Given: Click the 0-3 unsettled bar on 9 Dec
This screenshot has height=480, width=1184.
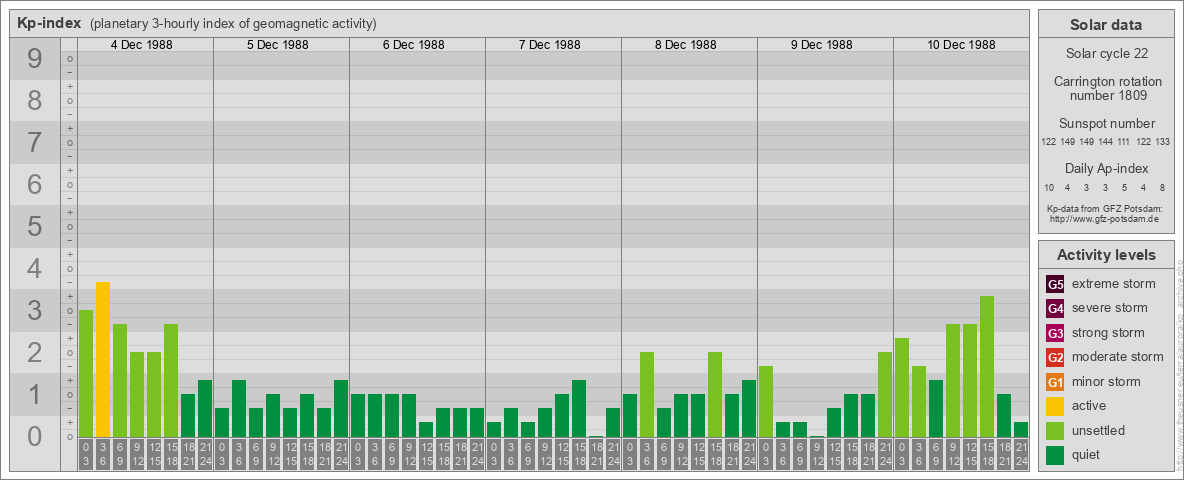Looking at the screenshot, I should point(766,401).
